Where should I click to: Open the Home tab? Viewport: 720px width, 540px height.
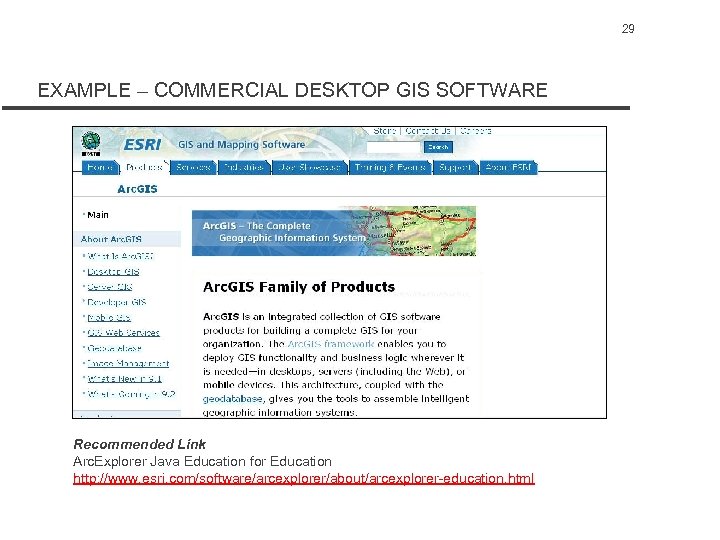100,167
